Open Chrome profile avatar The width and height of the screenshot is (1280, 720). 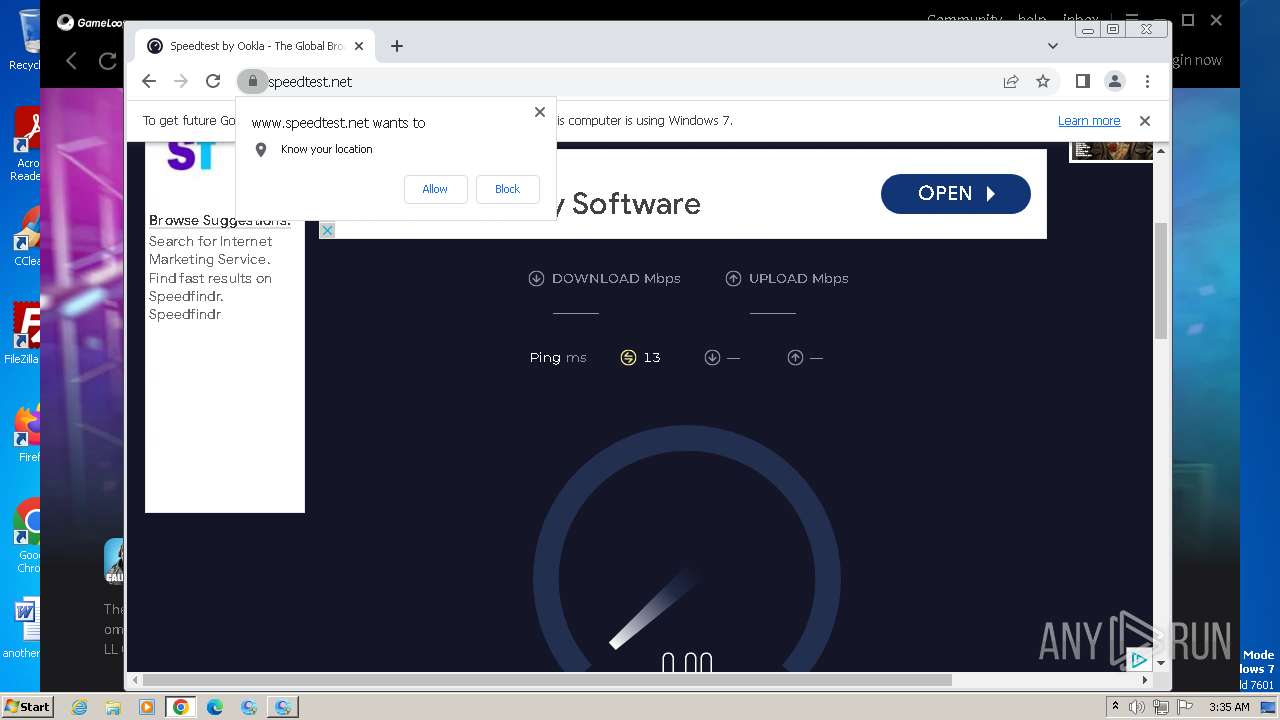point(1114,81)
